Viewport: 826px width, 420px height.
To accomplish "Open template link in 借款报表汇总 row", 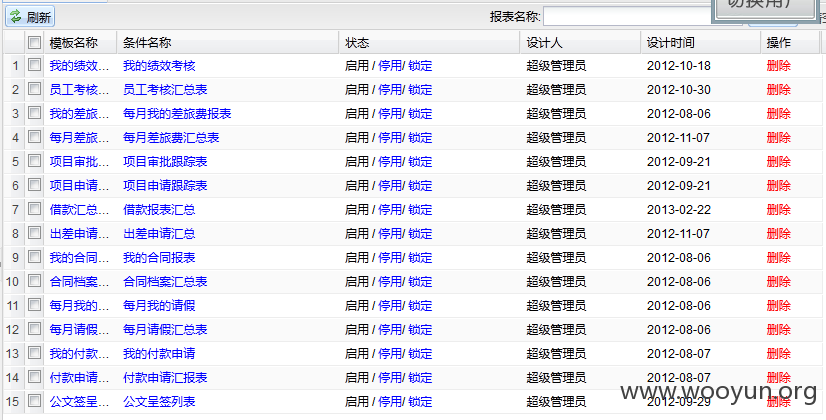I will (x=80, y=210).
